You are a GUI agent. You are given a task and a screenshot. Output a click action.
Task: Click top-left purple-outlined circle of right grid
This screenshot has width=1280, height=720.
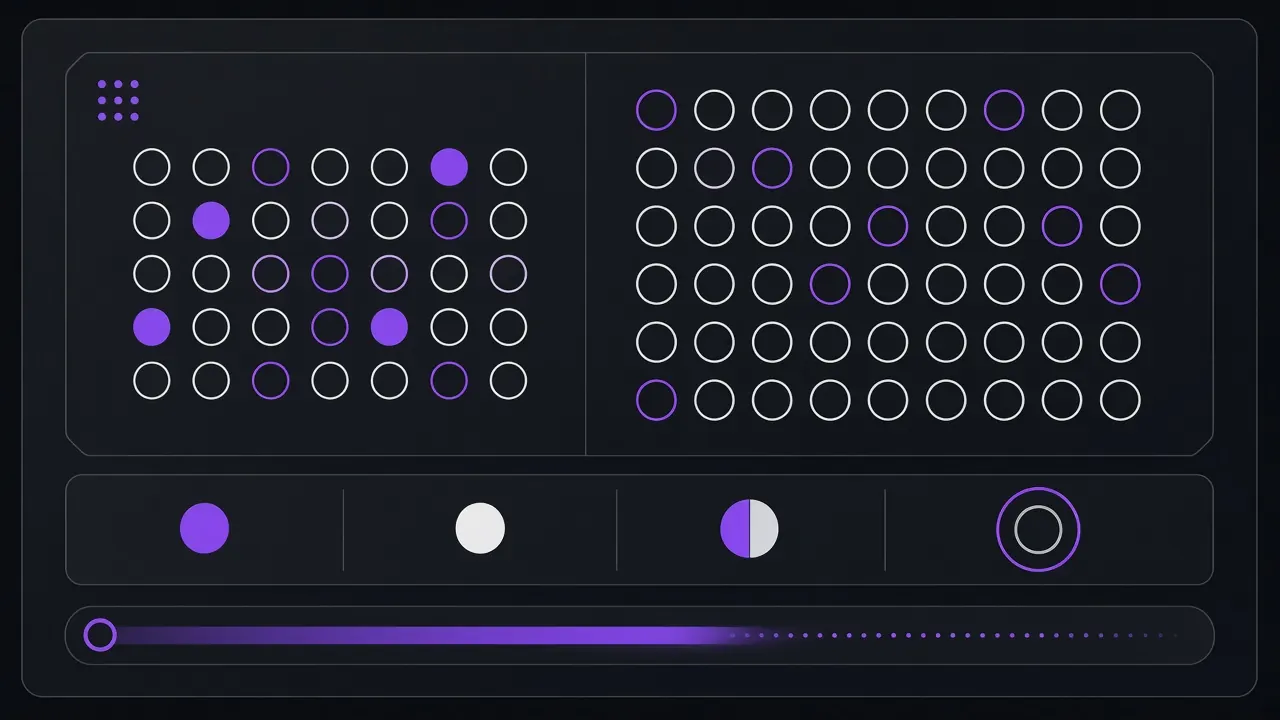[x=656, y=110]
